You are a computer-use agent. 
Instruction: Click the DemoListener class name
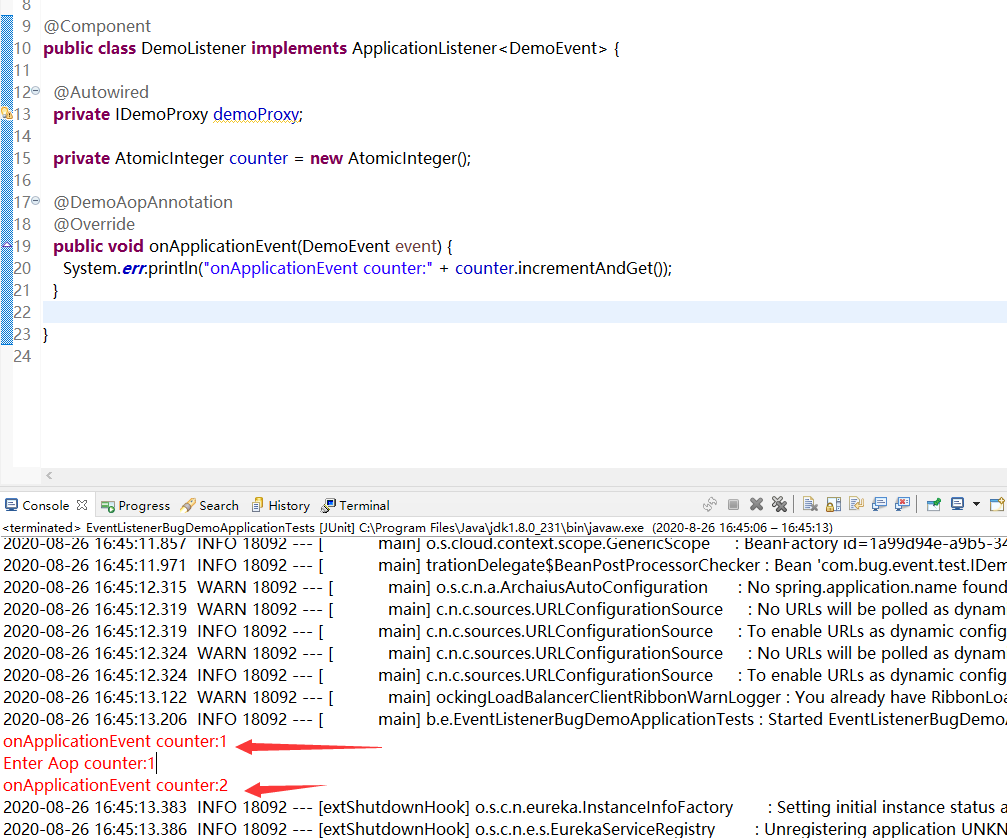pyautogui.click(x=193, y=48)
